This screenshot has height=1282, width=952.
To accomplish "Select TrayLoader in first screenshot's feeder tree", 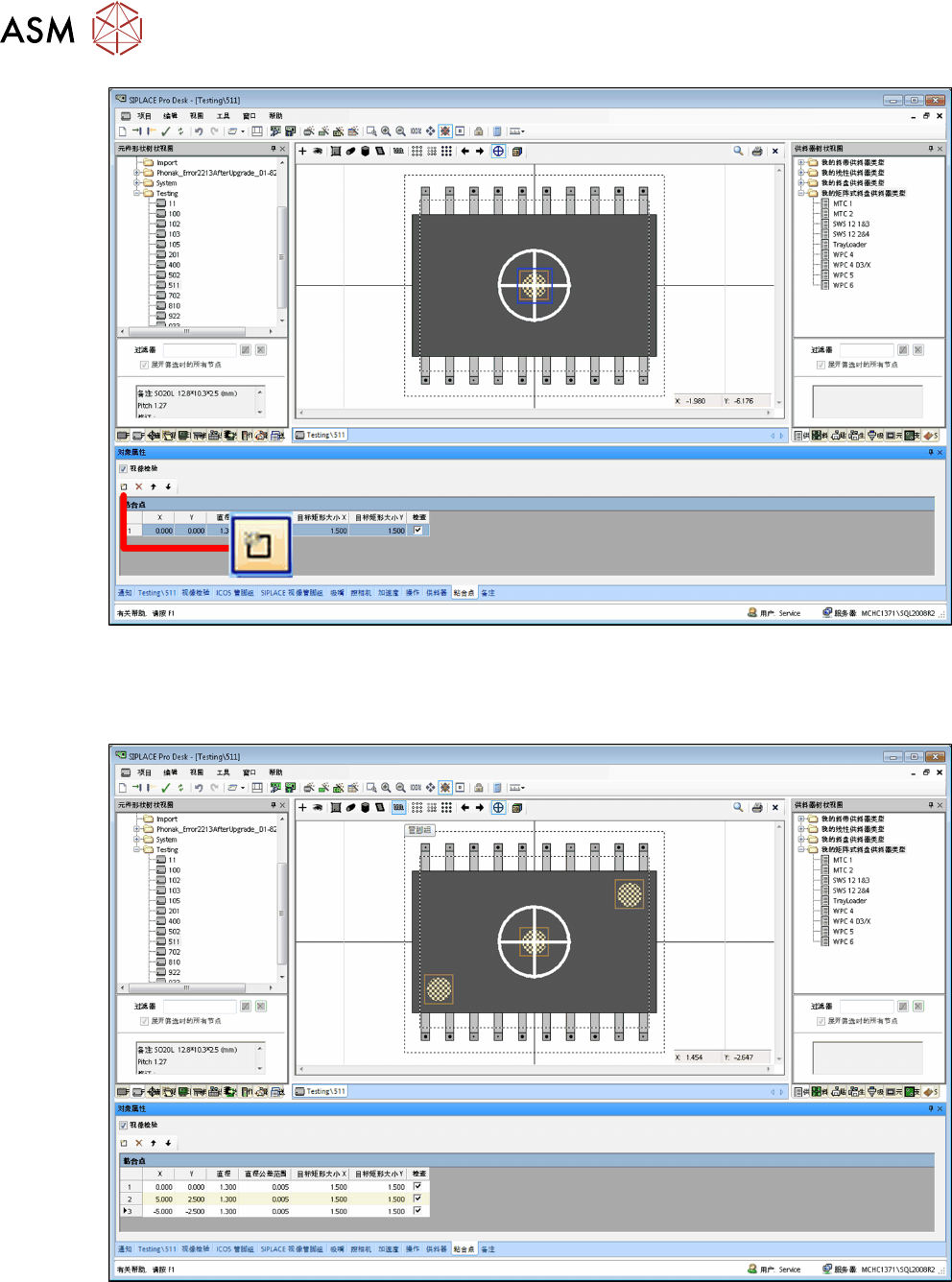I will coord(849,245).
